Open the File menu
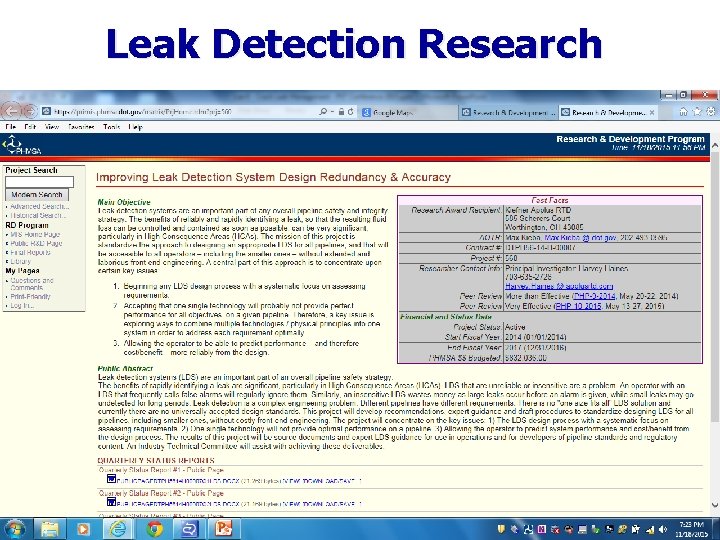The width and height of the screenshot is (720, 540). (x=11, y=127)
